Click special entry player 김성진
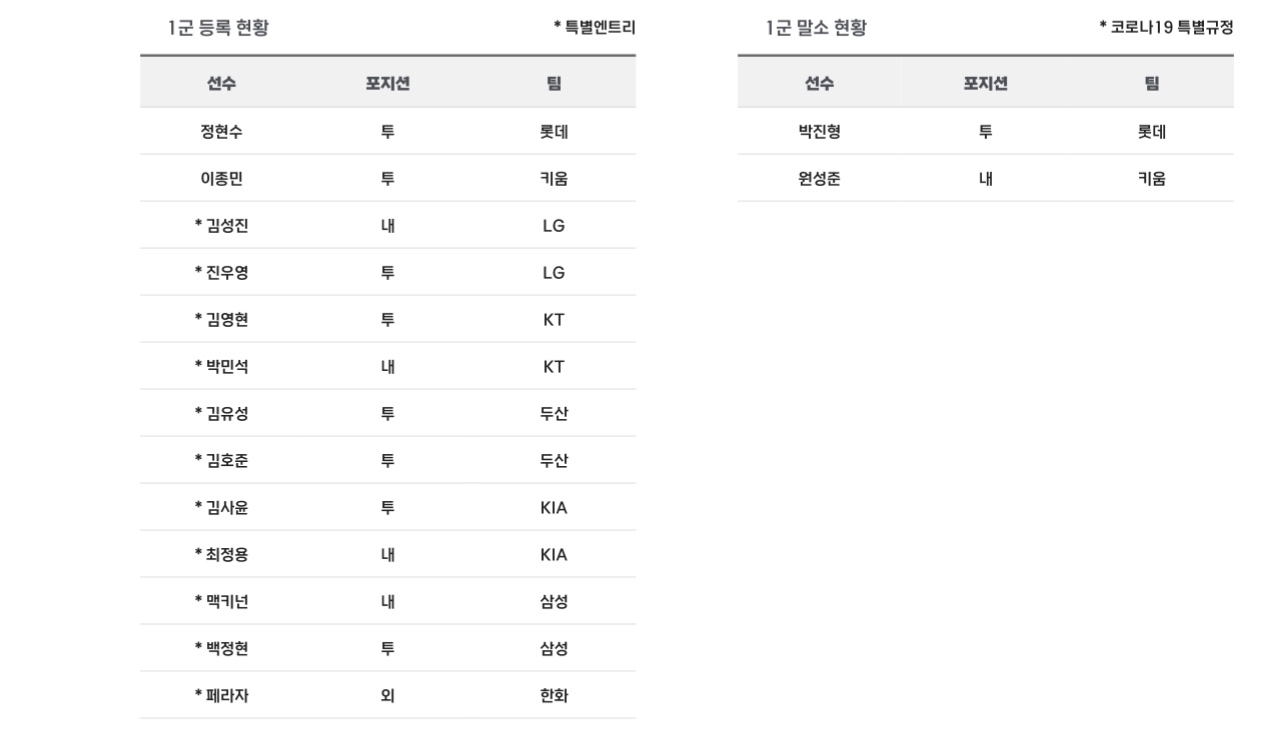1284x745 pixels. 221,225
